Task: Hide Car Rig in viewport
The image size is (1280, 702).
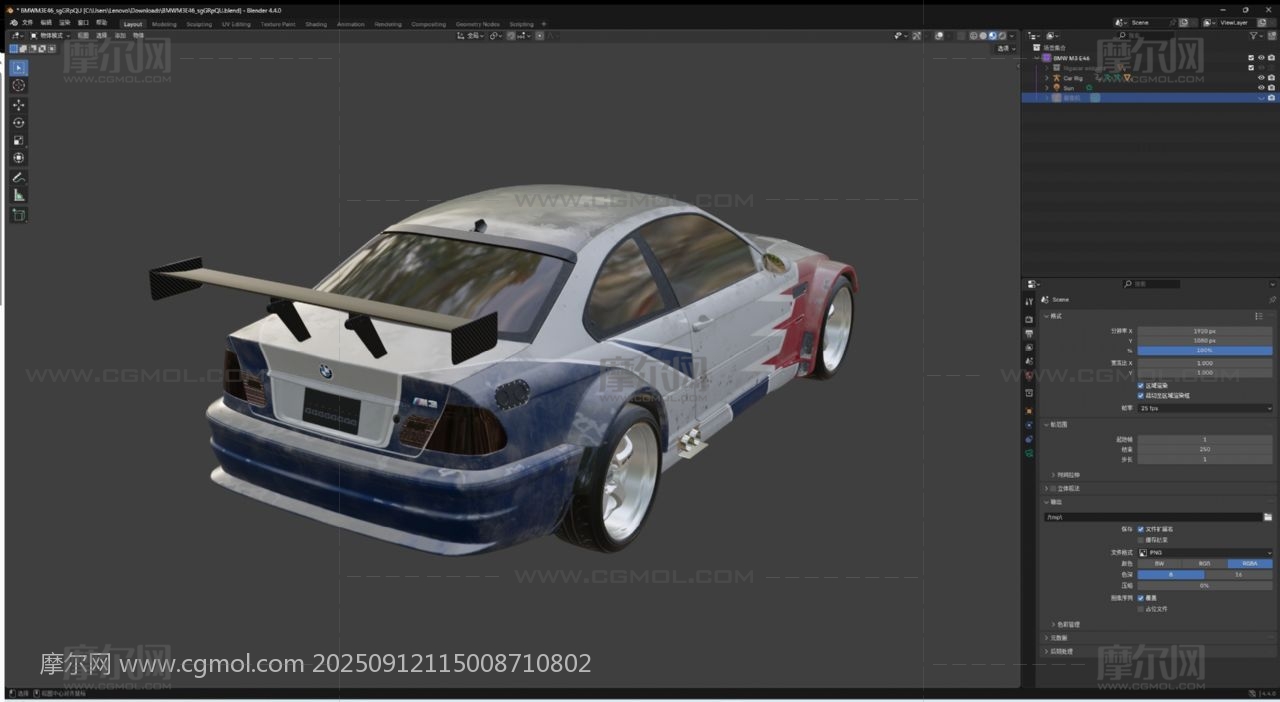Action: pyautogui.click(x=1261, y=78)
